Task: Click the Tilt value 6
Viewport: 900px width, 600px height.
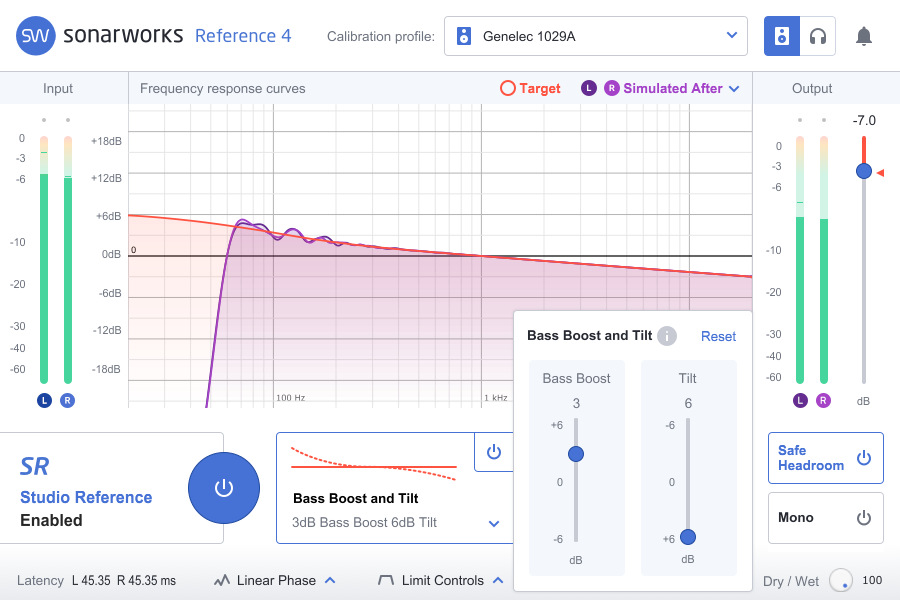Action: [x=688, y=404]
